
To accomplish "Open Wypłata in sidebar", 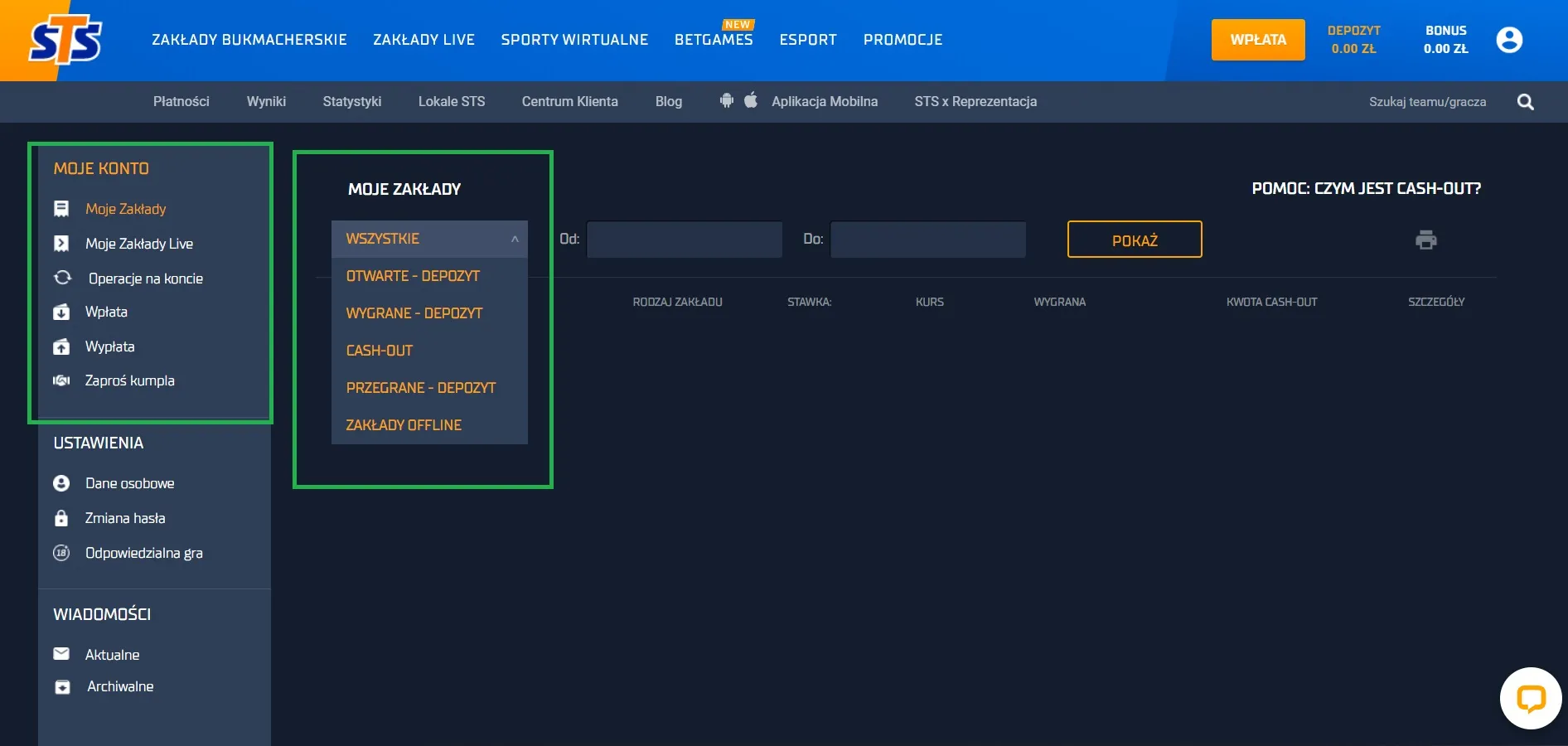I will tap(109, 346).
